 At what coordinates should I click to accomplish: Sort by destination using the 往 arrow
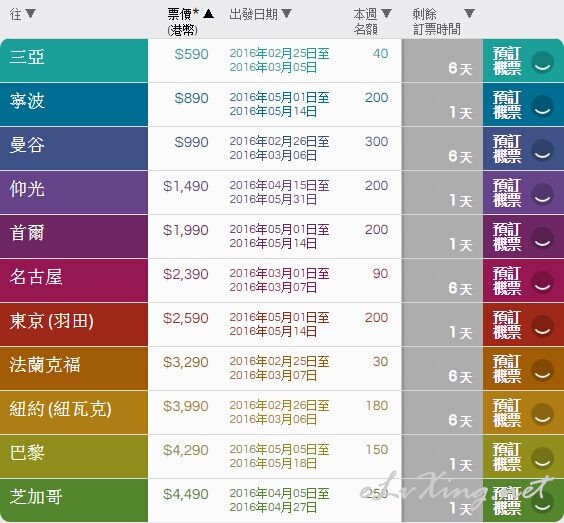click(31, 14)
